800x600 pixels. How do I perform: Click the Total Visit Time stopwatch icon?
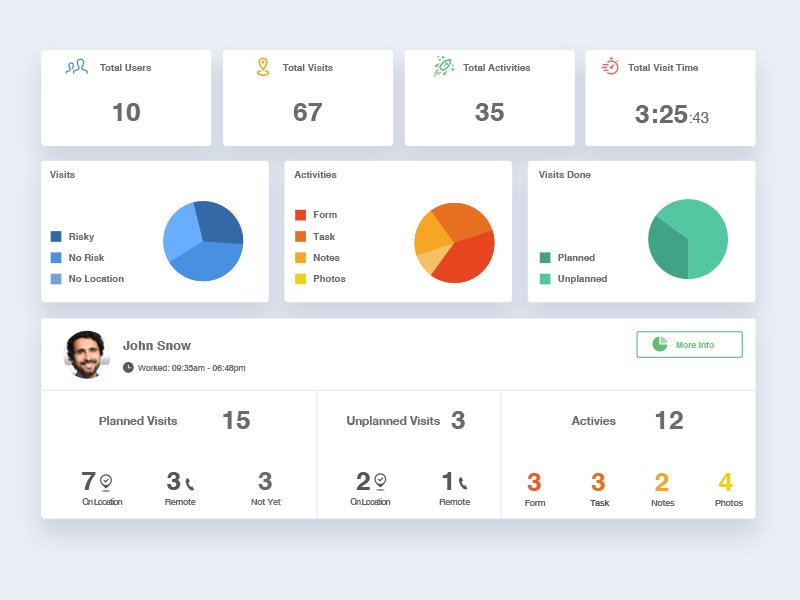(x=610, y=67)
